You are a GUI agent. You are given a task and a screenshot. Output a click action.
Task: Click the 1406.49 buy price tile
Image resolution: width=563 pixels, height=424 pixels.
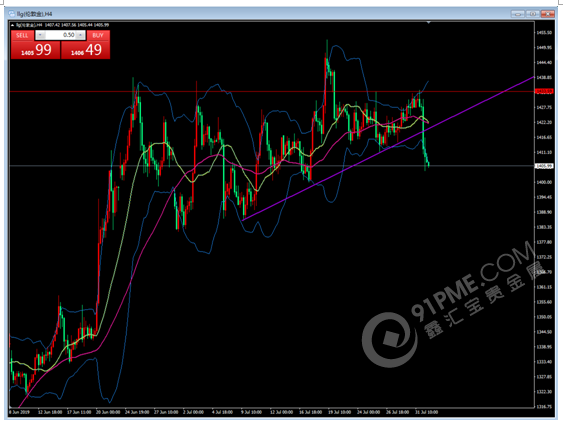point(85,50)
